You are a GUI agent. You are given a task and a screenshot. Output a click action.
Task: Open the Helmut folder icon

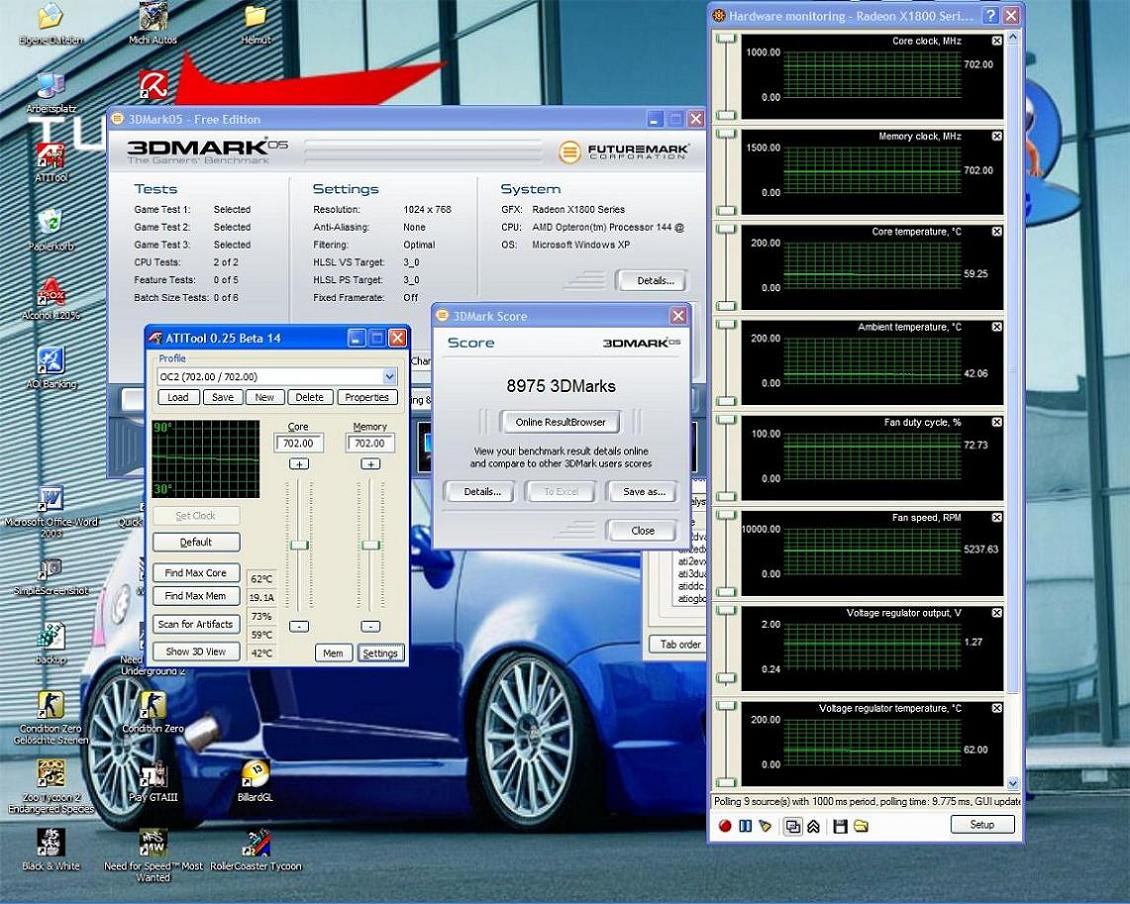pyautogui.click(x=255, y=25)
